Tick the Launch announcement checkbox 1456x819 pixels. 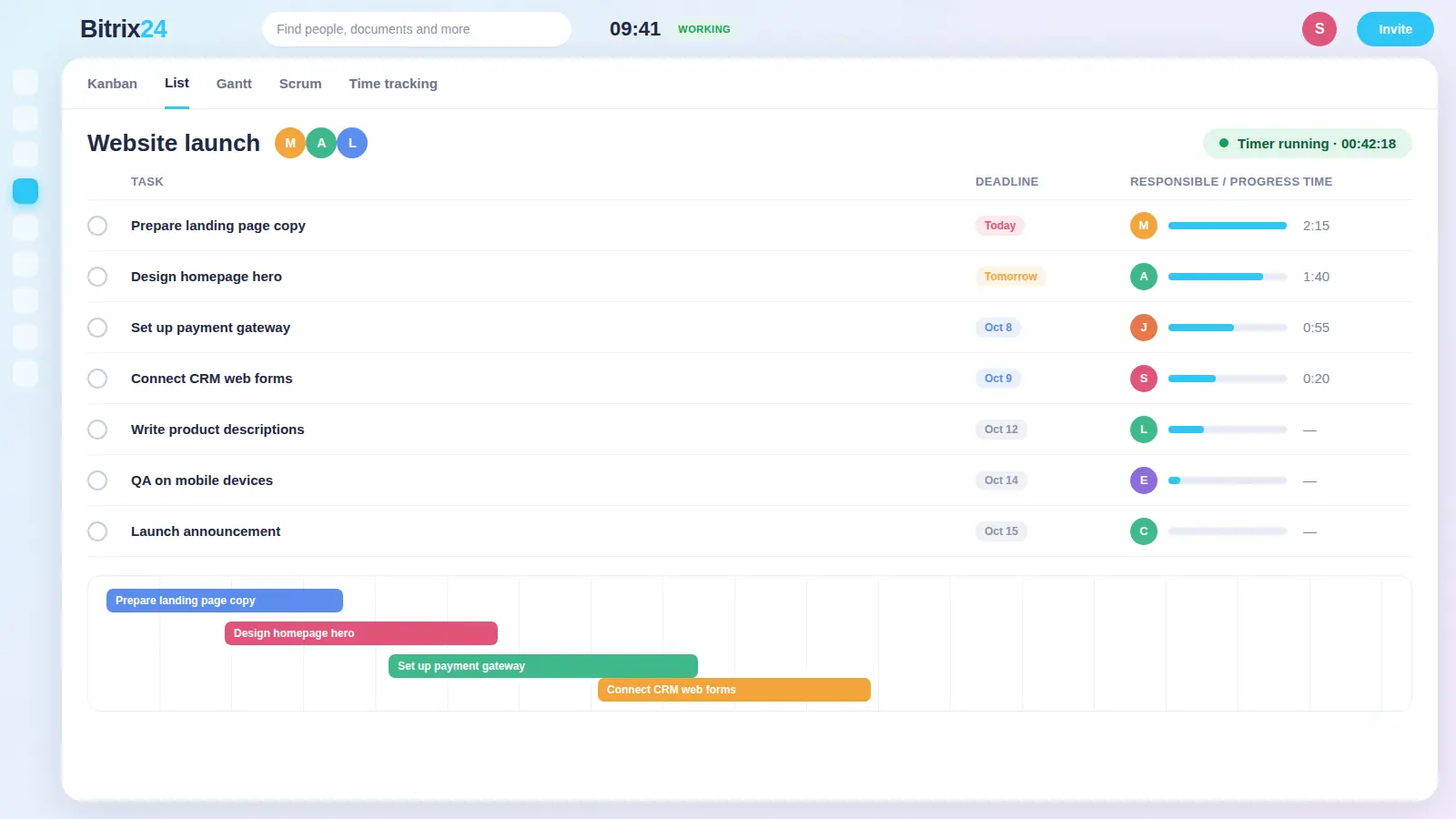(x=97, y=531)
